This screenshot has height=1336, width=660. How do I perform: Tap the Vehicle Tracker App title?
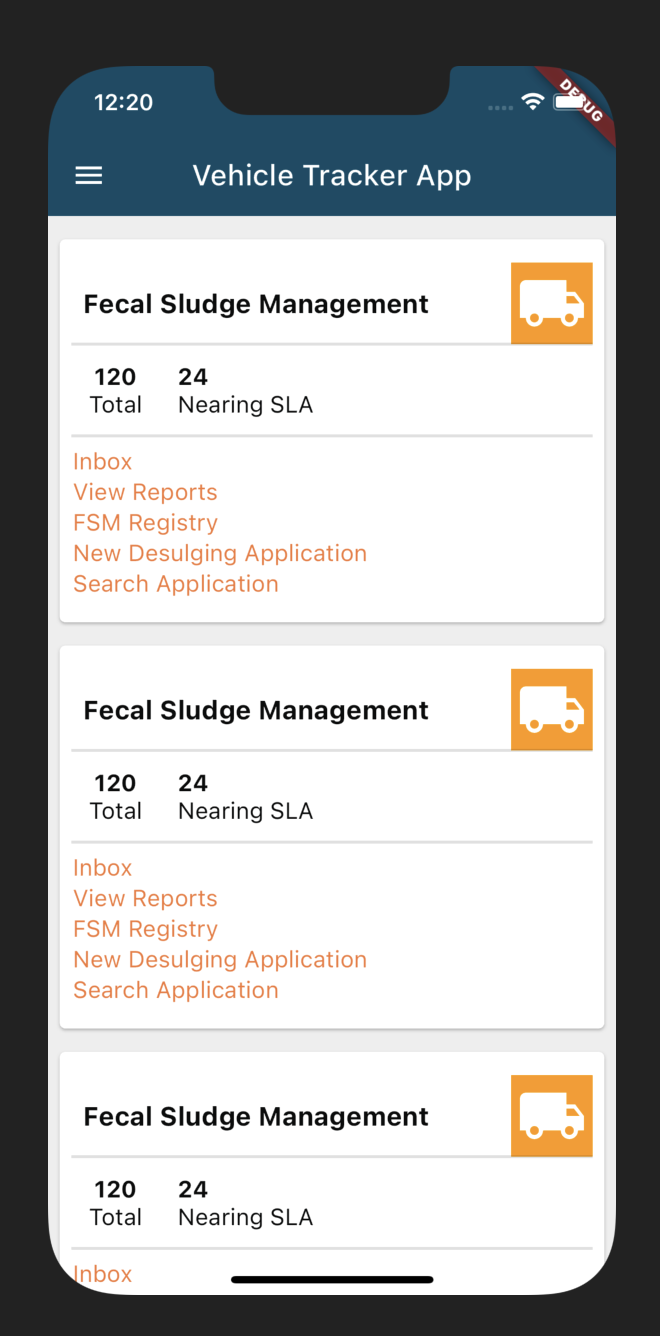[x=332, y=176]
